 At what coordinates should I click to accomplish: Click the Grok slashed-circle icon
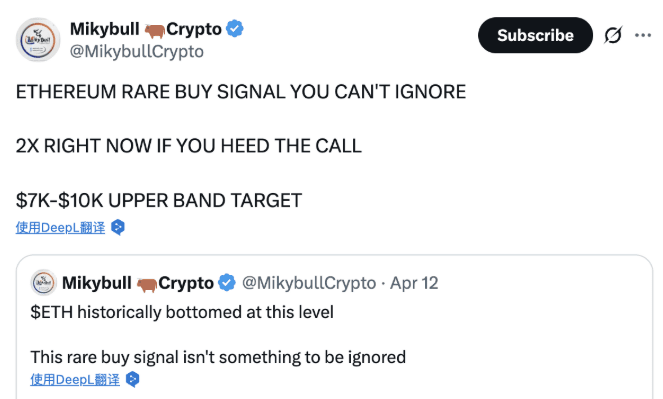[613, 35]
